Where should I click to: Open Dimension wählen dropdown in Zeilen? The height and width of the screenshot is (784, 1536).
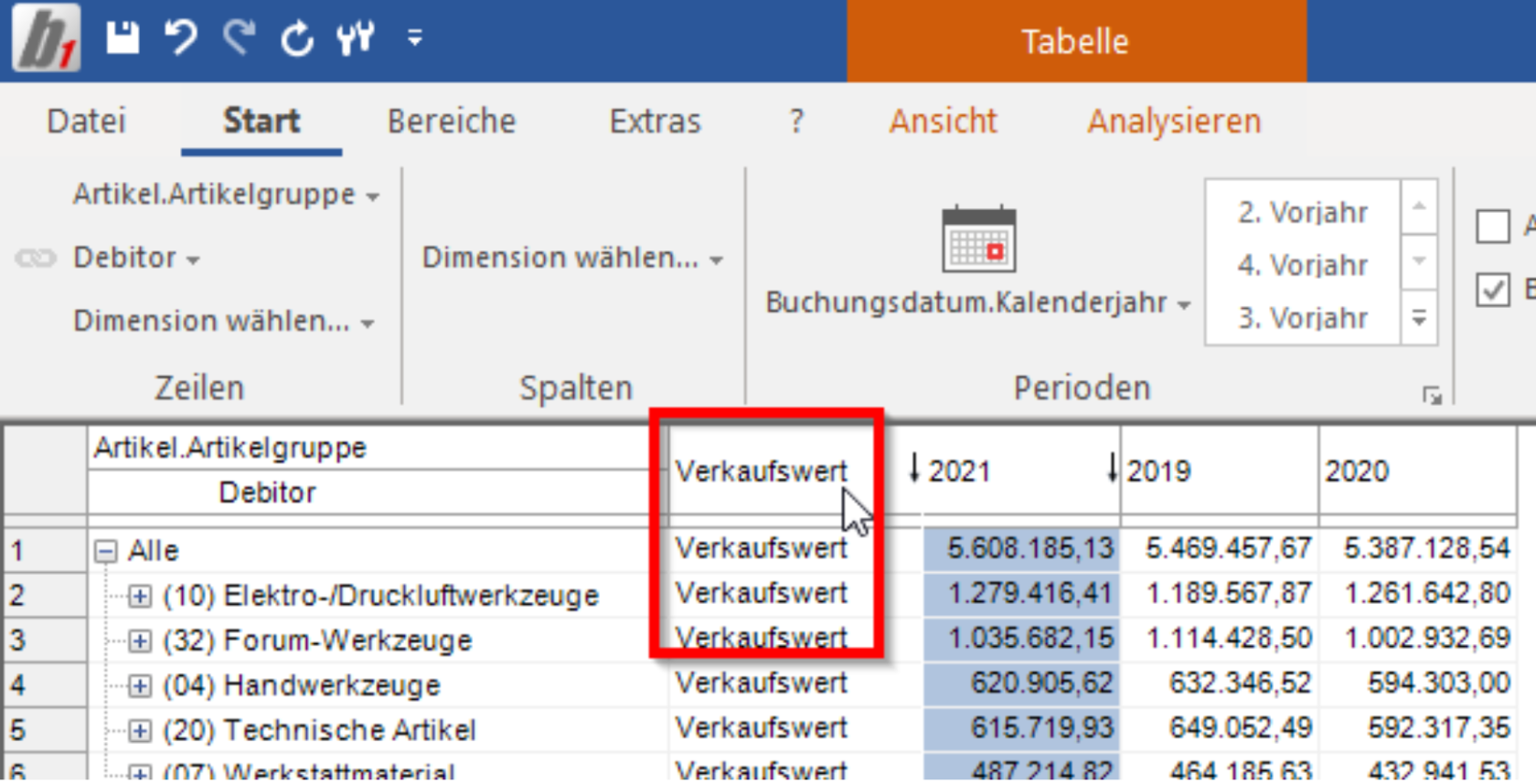[224, 322]
